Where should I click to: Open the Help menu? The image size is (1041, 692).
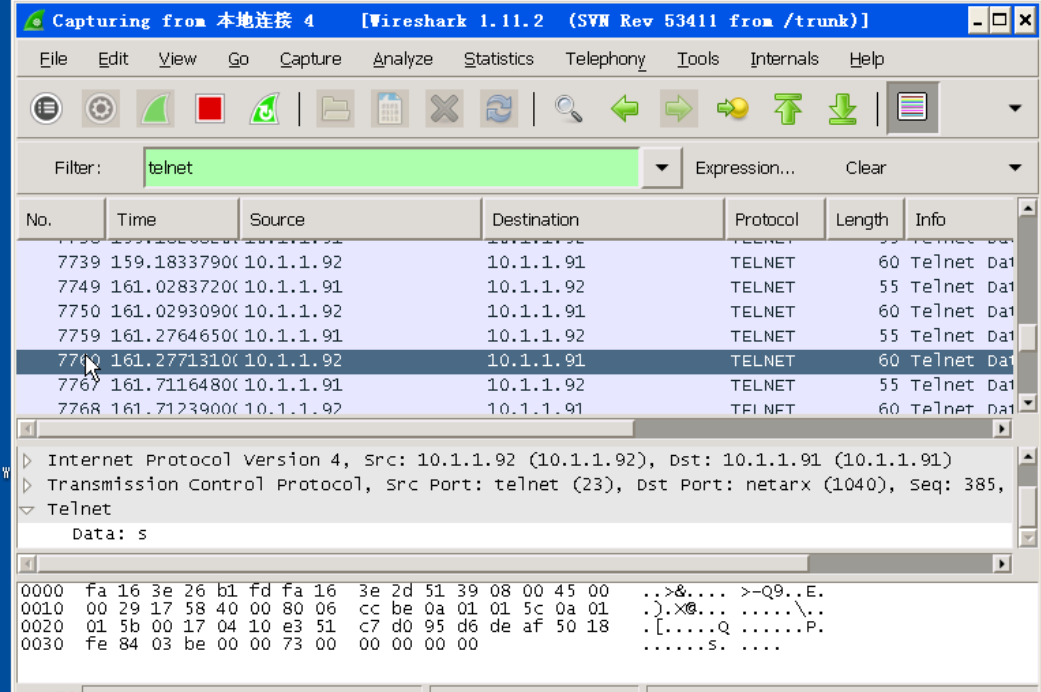(866, 59)
